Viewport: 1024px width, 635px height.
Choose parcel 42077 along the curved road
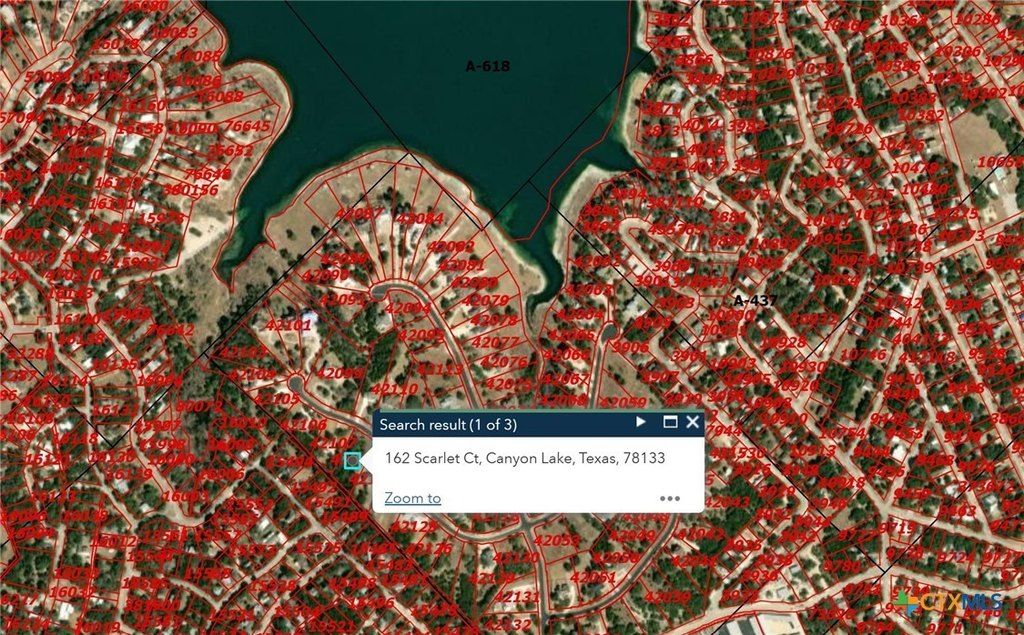click(x=494, y=342)
